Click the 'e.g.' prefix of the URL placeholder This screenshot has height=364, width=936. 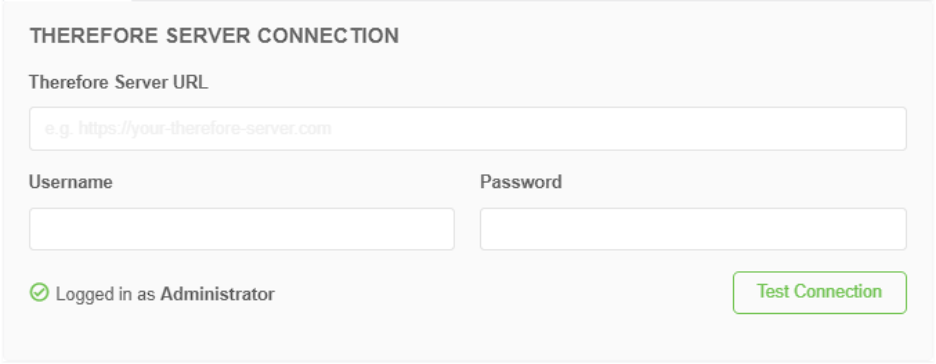point(58,129)
